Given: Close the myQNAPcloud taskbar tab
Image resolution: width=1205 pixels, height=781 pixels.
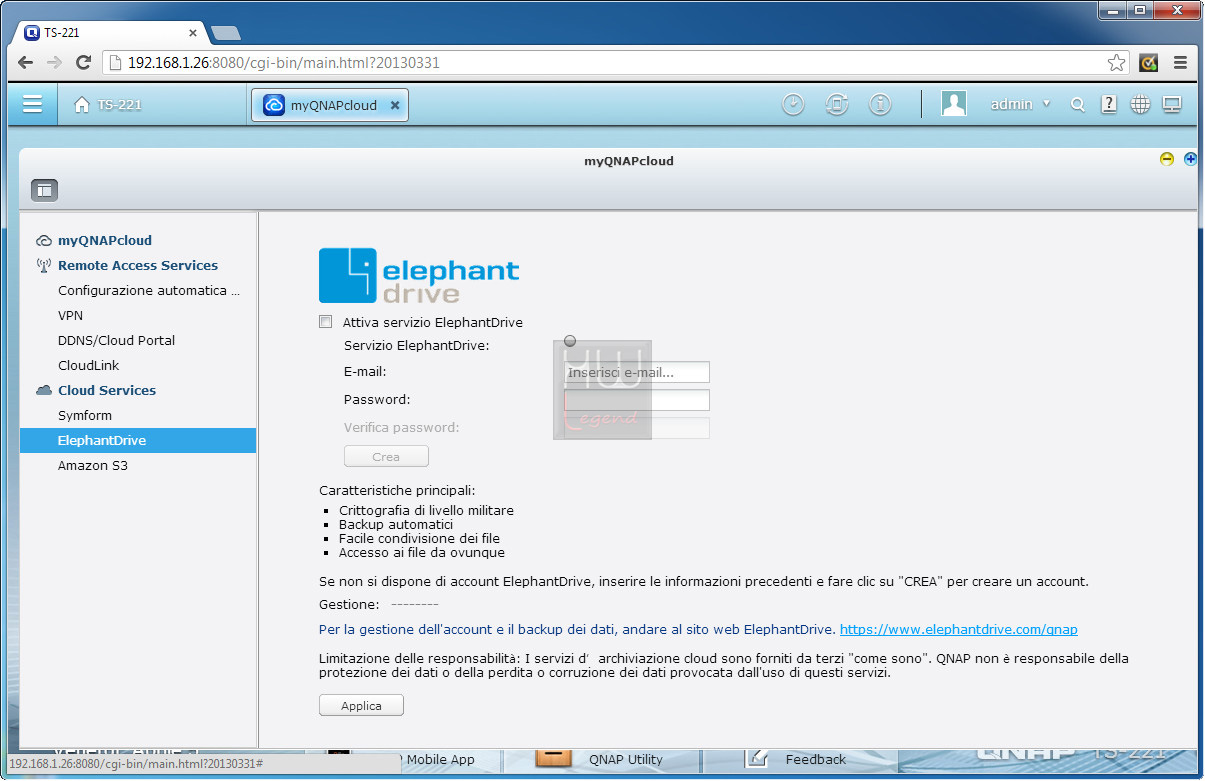Looking at the screenshot, I should 395,105.
